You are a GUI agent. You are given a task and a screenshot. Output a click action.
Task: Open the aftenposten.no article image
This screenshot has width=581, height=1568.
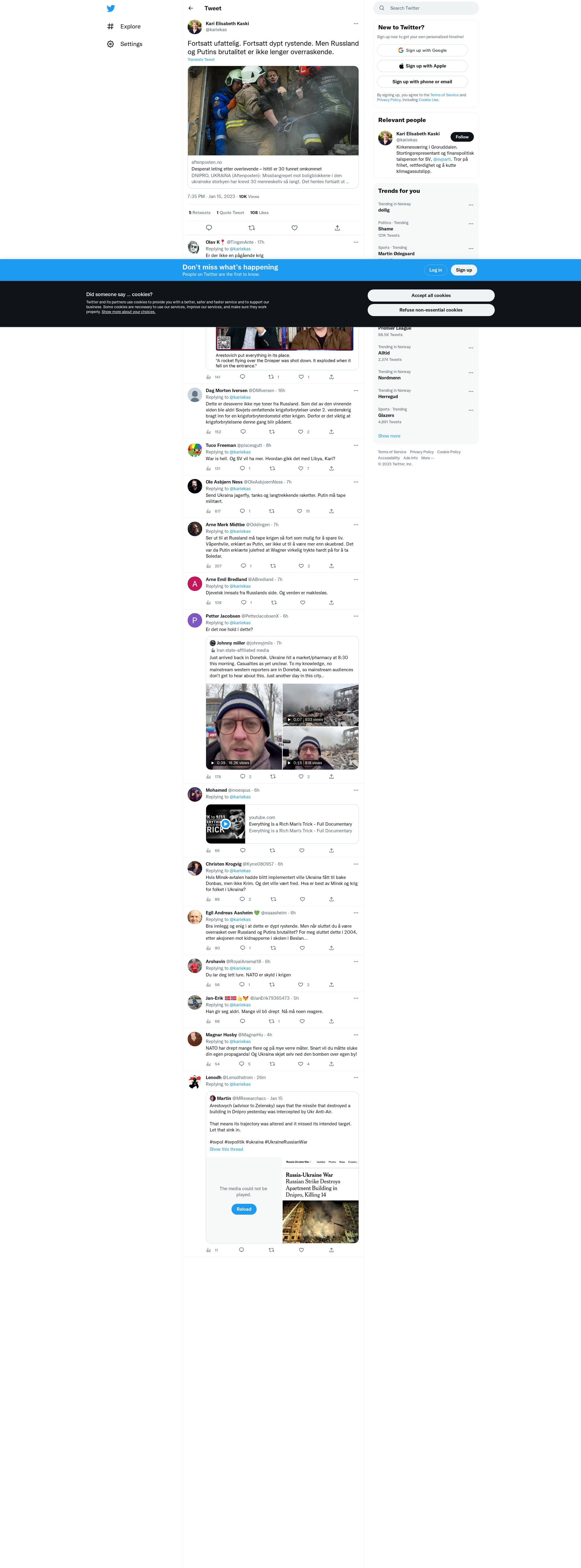pos(273,111)
